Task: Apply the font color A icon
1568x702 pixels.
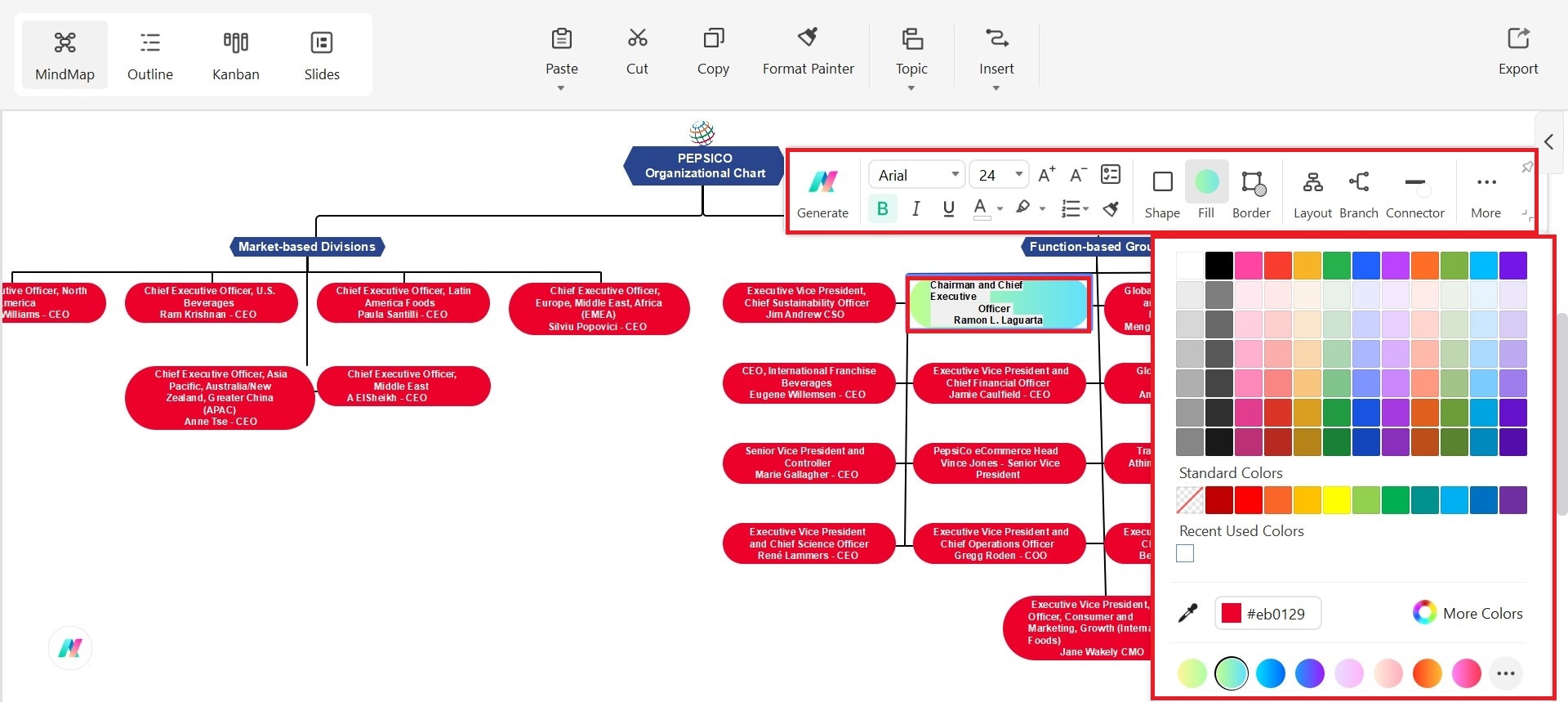Action: 981,208
